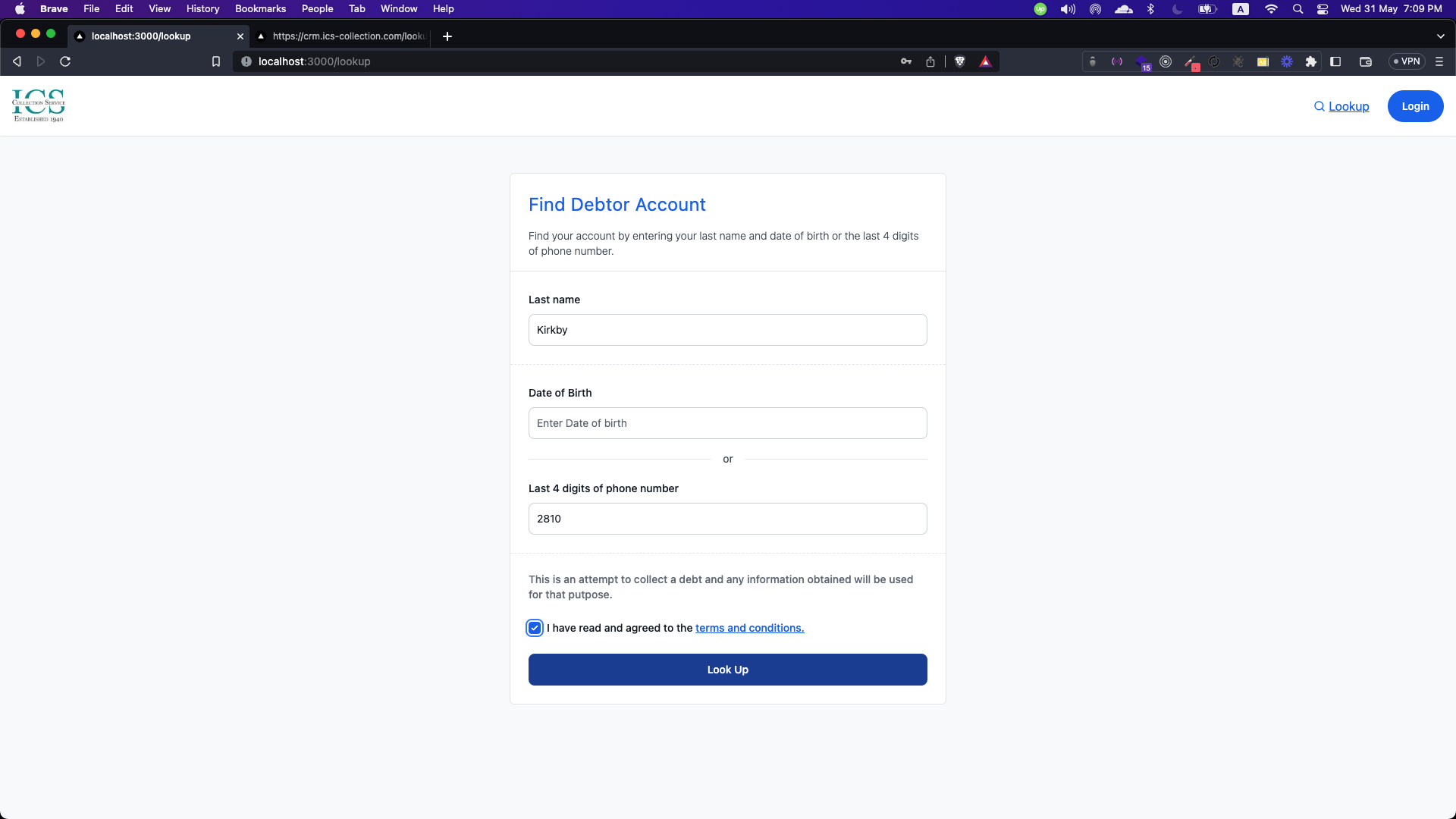The height and width of the screenshot is (819, 1456).
Task: Open the Brave hamburger main menu
Action: 1439,61
